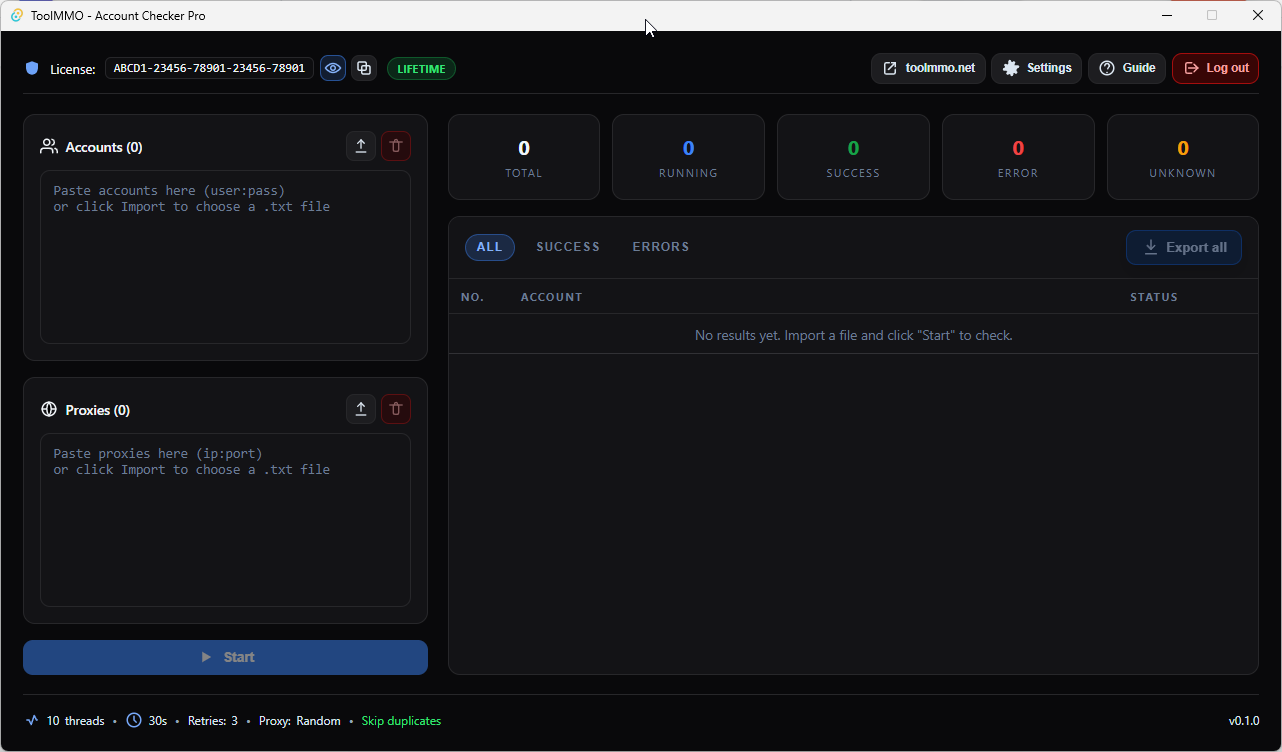Toggle license key visibility eye icon

coord(333,68)
